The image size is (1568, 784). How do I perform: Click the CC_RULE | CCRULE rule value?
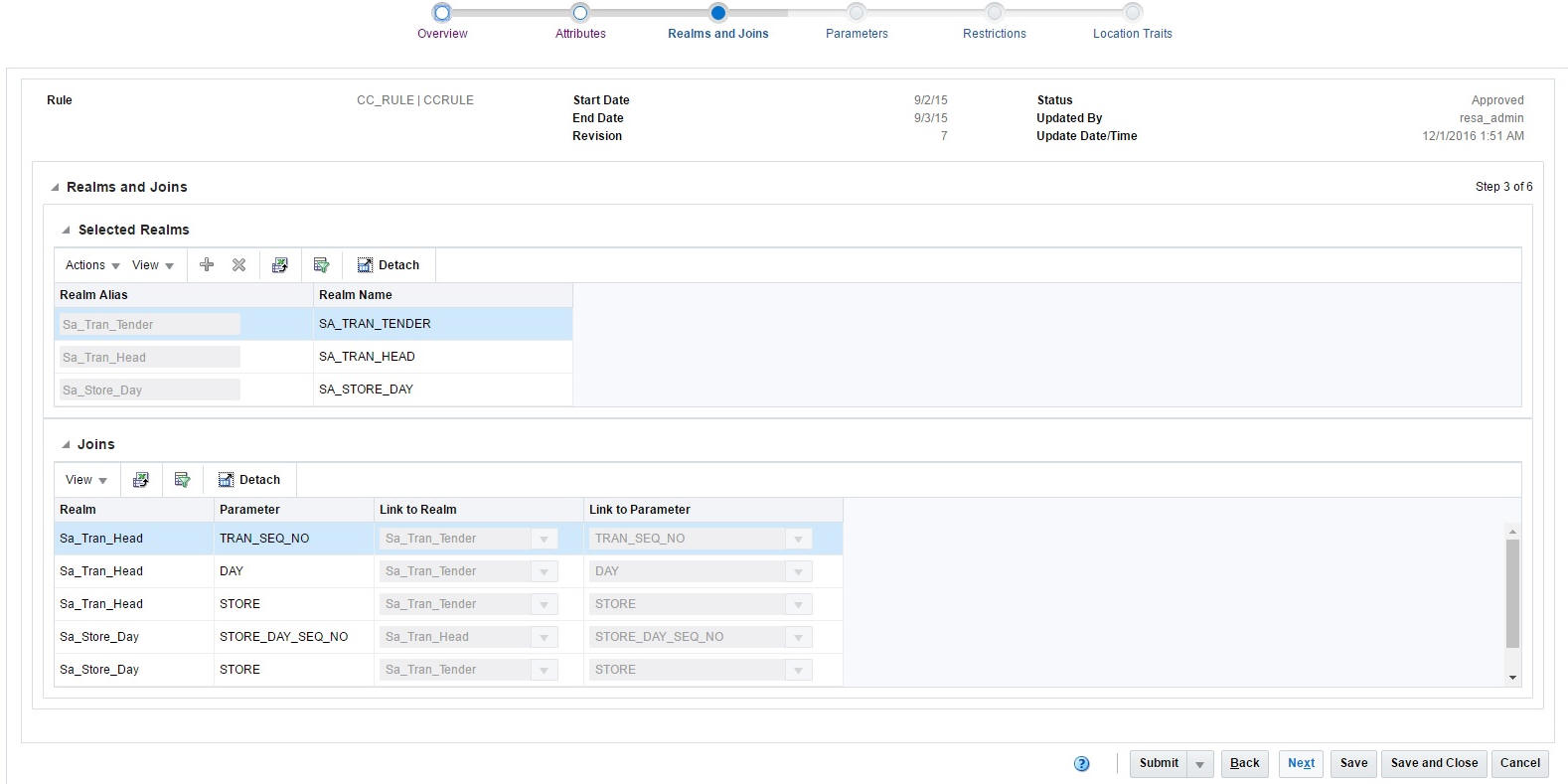click(415, 100)
